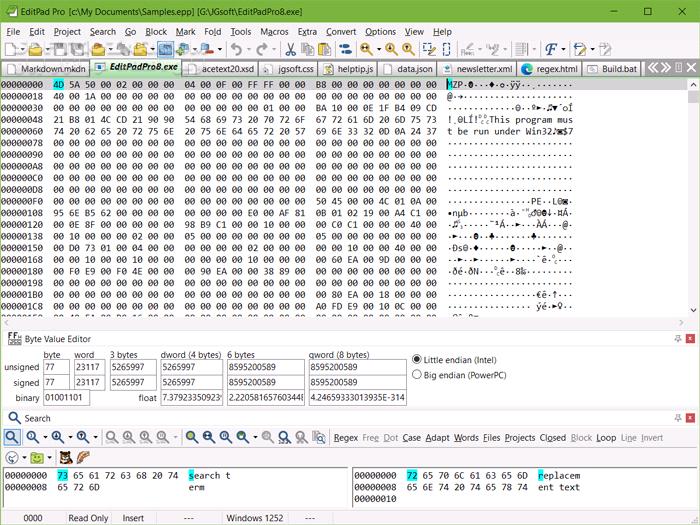Click the first magnifier icon in Search toolbar

point(12,437)
